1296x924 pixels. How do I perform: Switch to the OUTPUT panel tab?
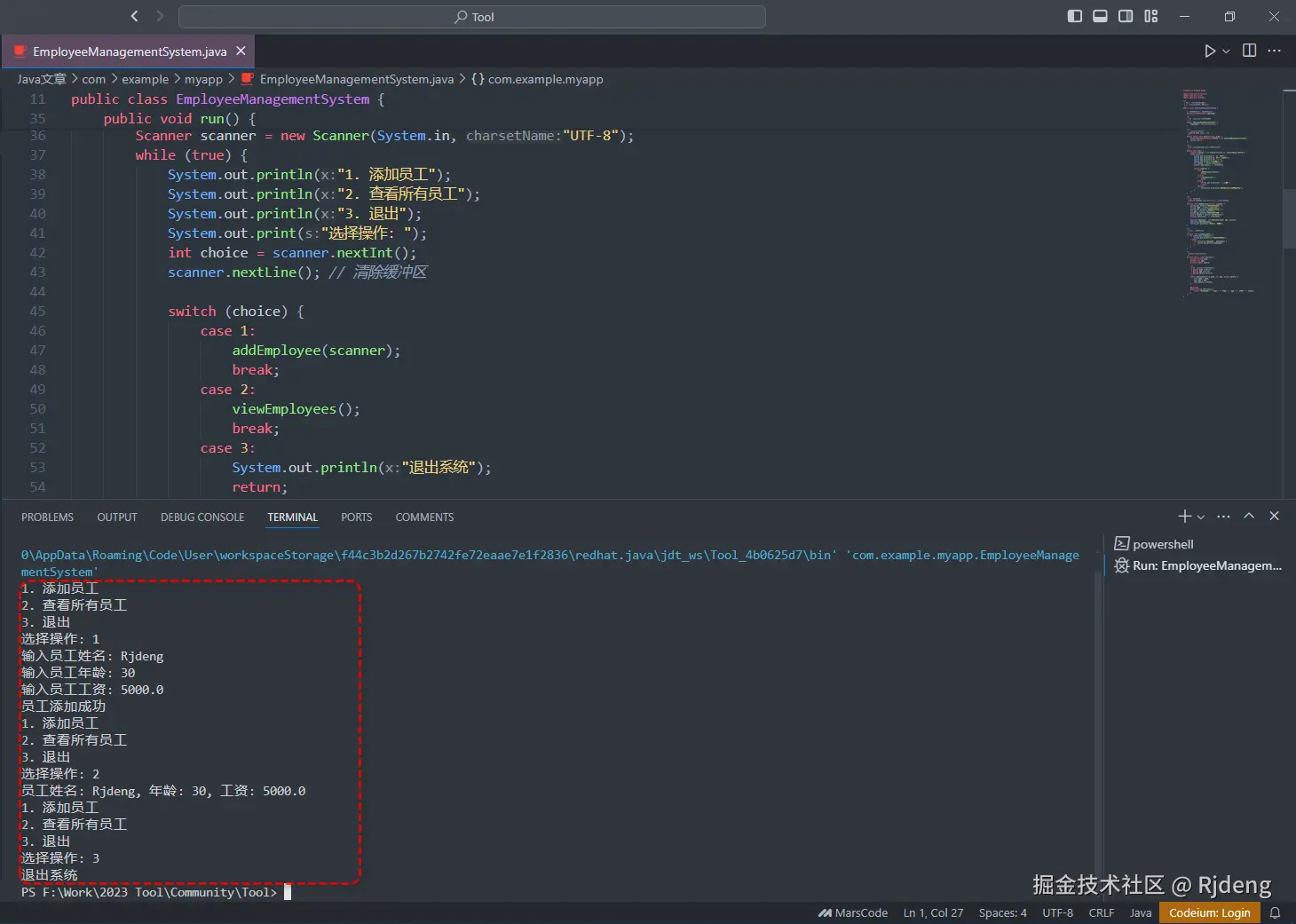click(117, 517)
